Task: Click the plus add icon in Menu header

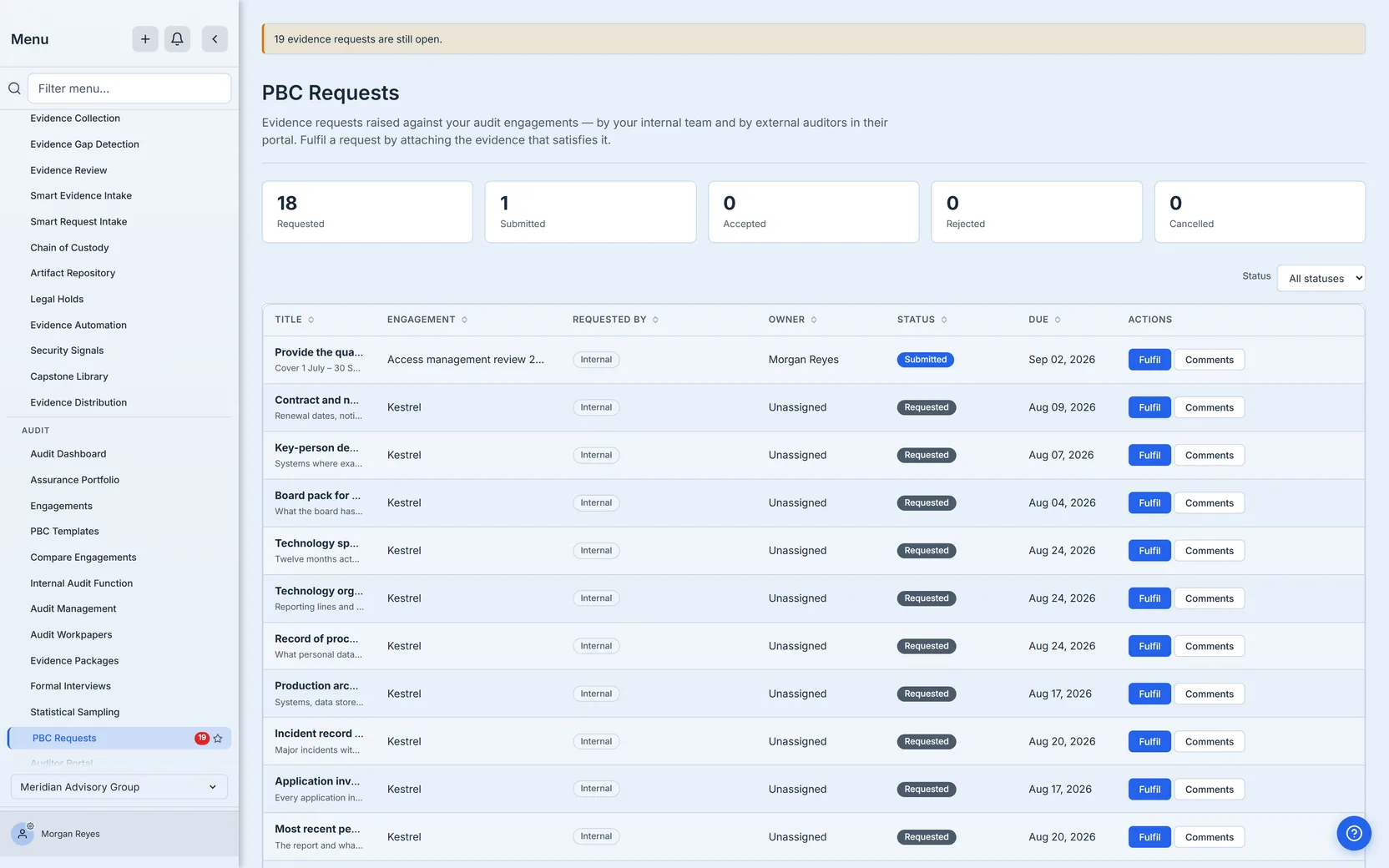Action: pyautogui.click(x=144, y=39)
